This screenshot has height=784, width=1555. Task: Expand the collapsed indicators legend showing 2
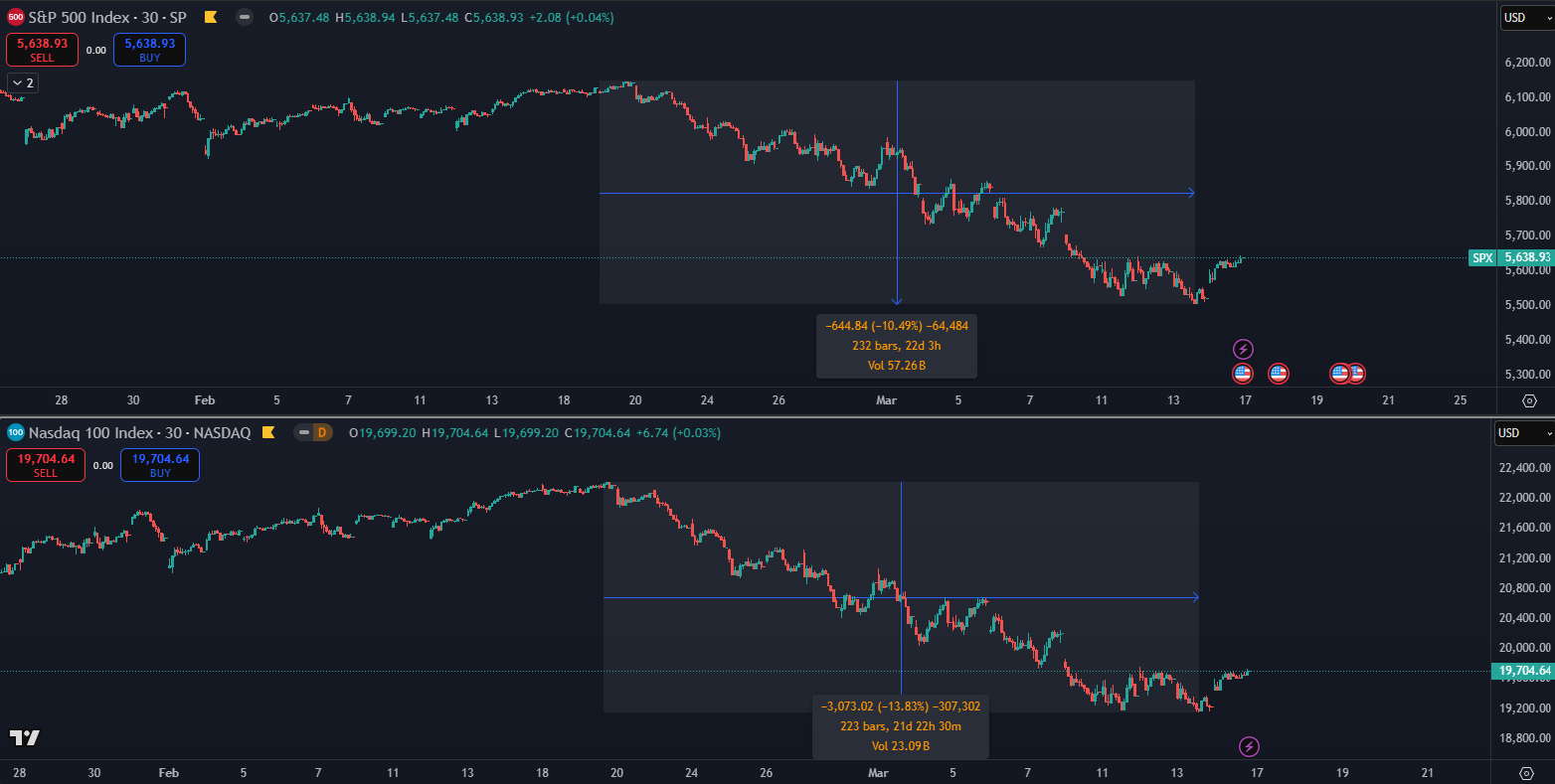[23, 83]
